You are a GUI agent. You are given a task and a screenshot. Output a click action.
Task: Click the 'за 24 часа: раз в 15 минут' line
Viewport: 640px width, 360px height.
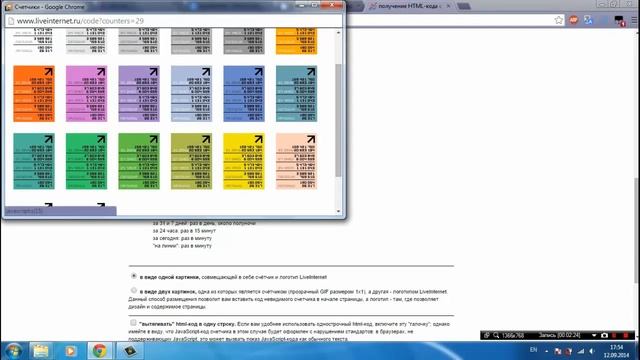[x=184, y=231]
